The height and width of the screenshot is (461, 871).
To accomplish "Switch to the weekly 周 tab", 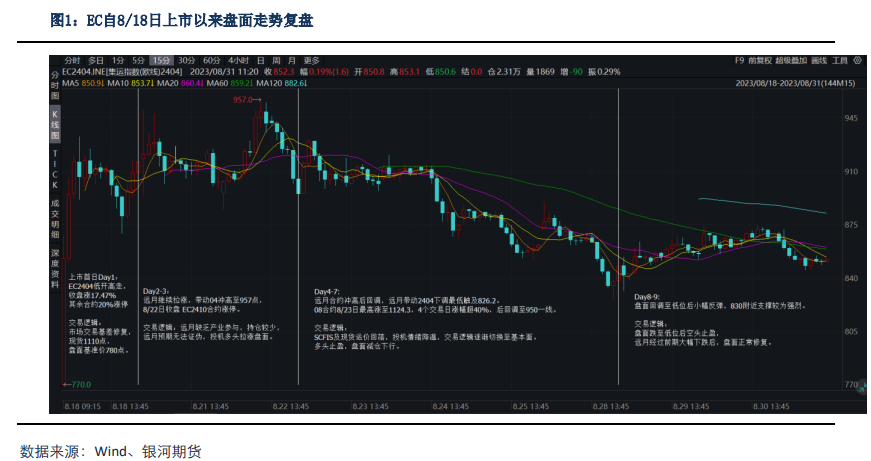I will tap(276, 61).
